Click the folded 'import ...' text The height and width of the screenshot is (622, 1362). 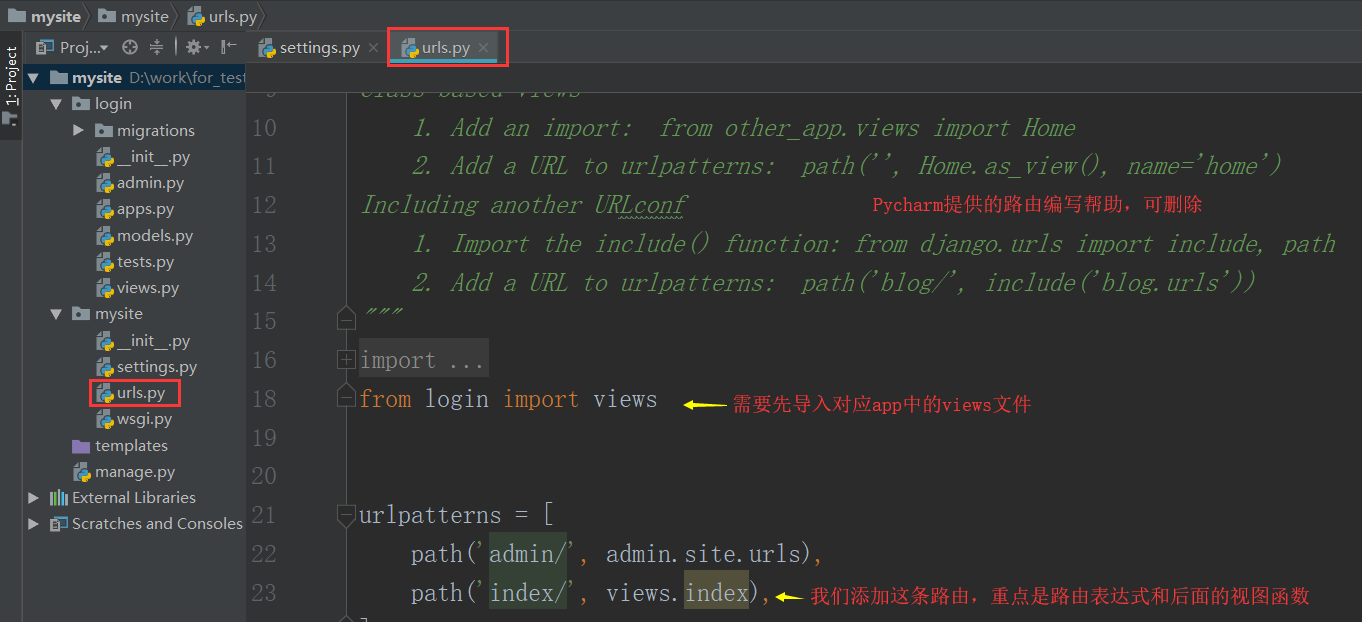pyautogui.click(x=424, y=360)
